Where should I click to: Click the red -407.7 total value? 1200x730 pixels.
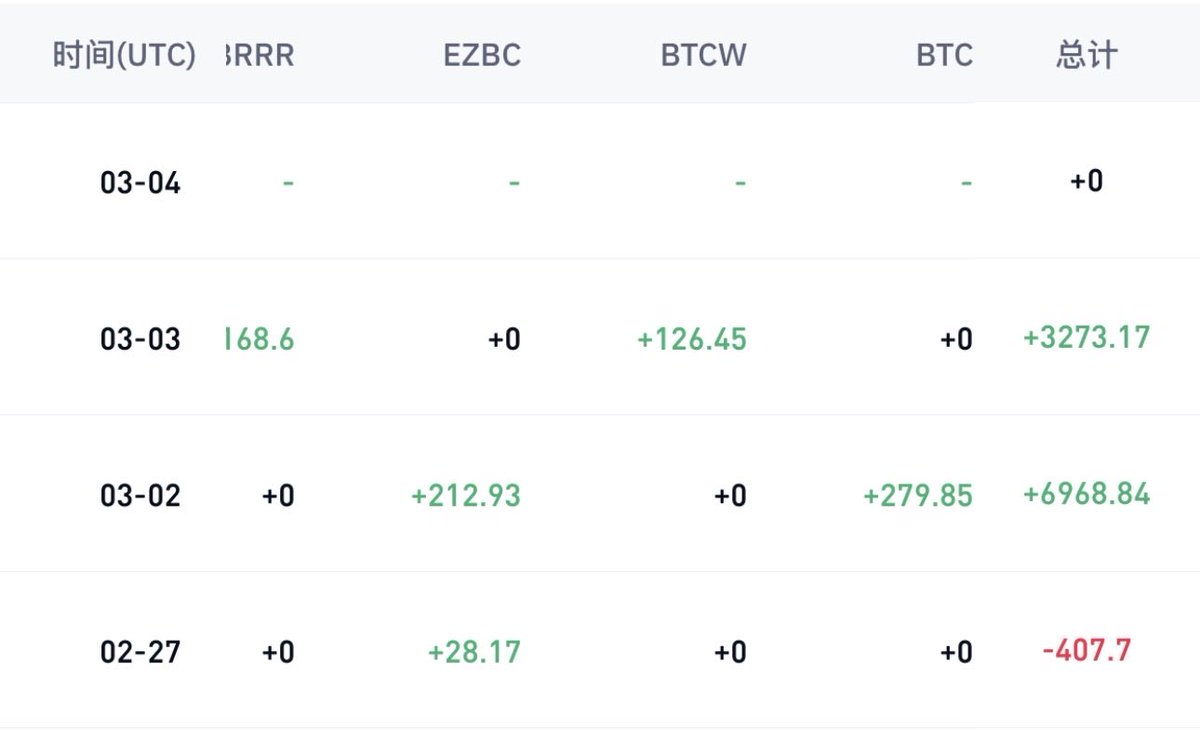(1086, 651)
